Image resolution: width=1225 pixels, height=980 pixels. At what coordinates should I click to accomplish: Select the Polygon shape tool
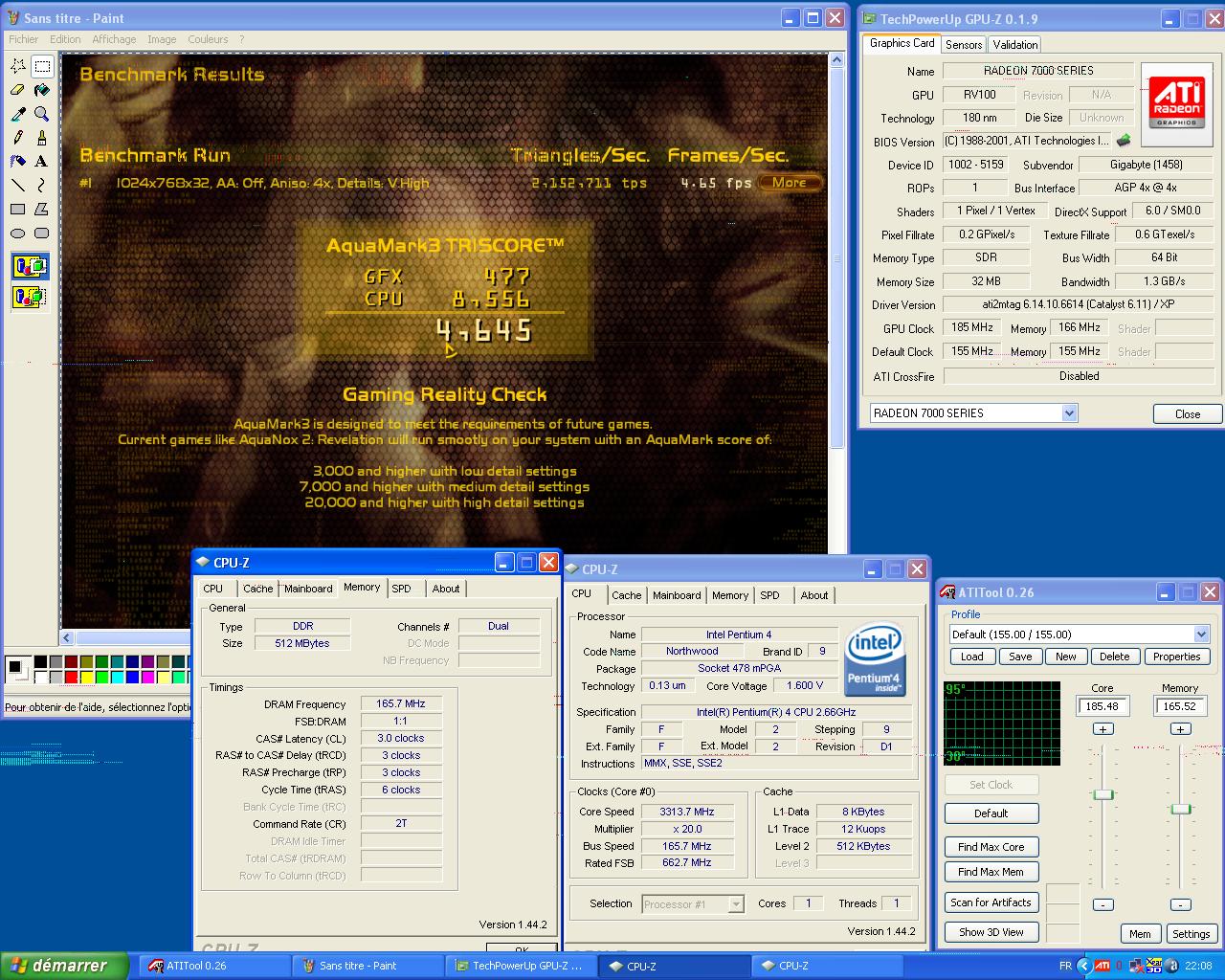coord(42,210)
